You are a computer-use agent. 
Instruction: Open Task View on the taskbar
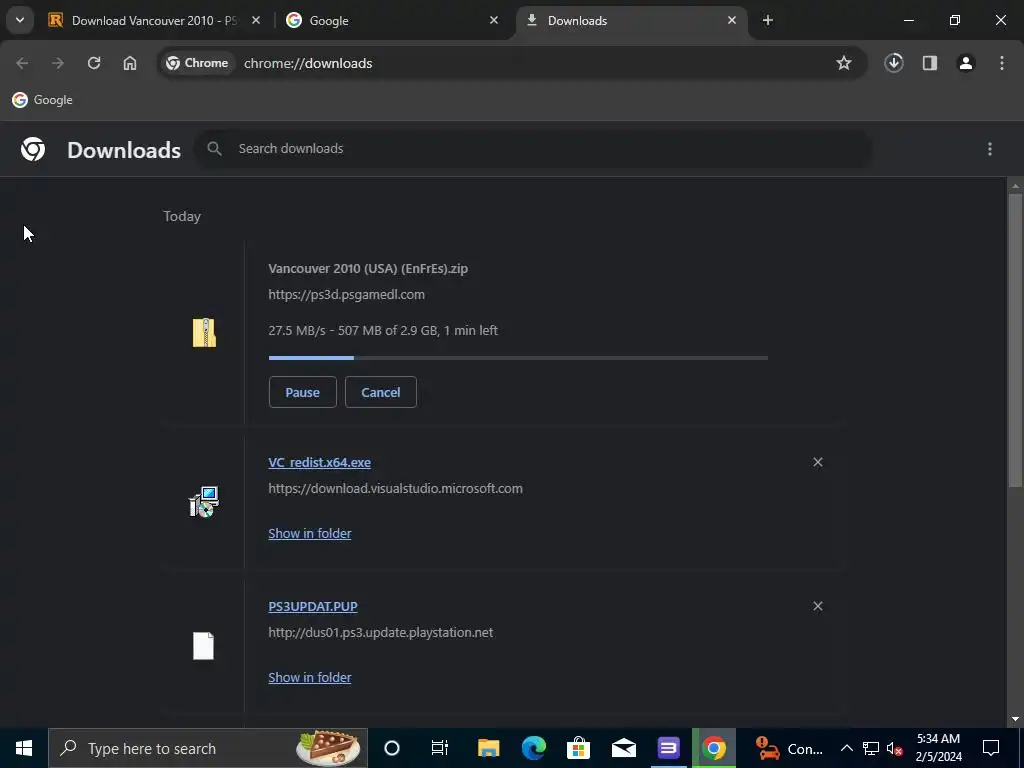tap(440, 748)
